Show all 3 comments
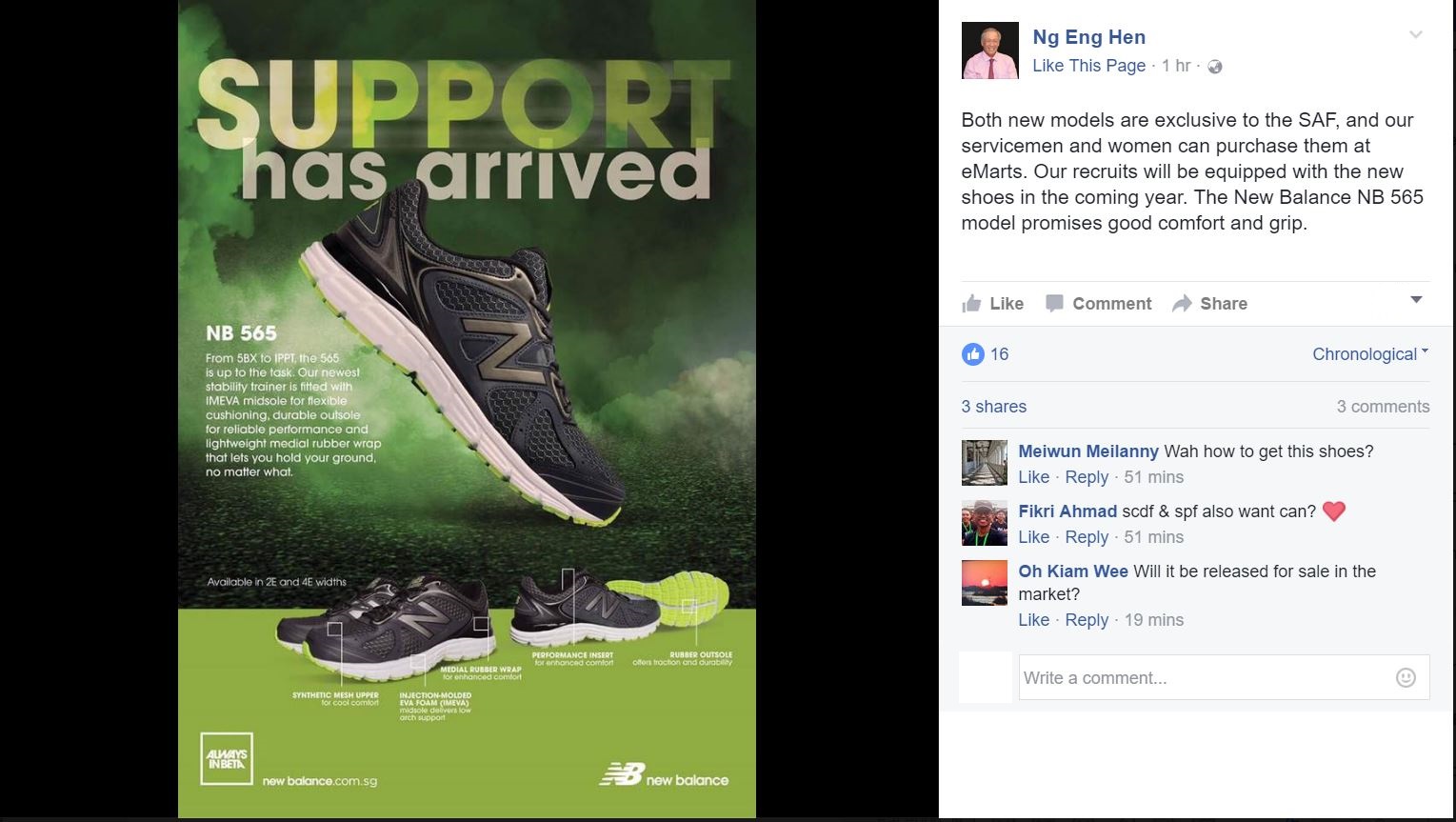1456x822 pixels. coord(1383,407)
